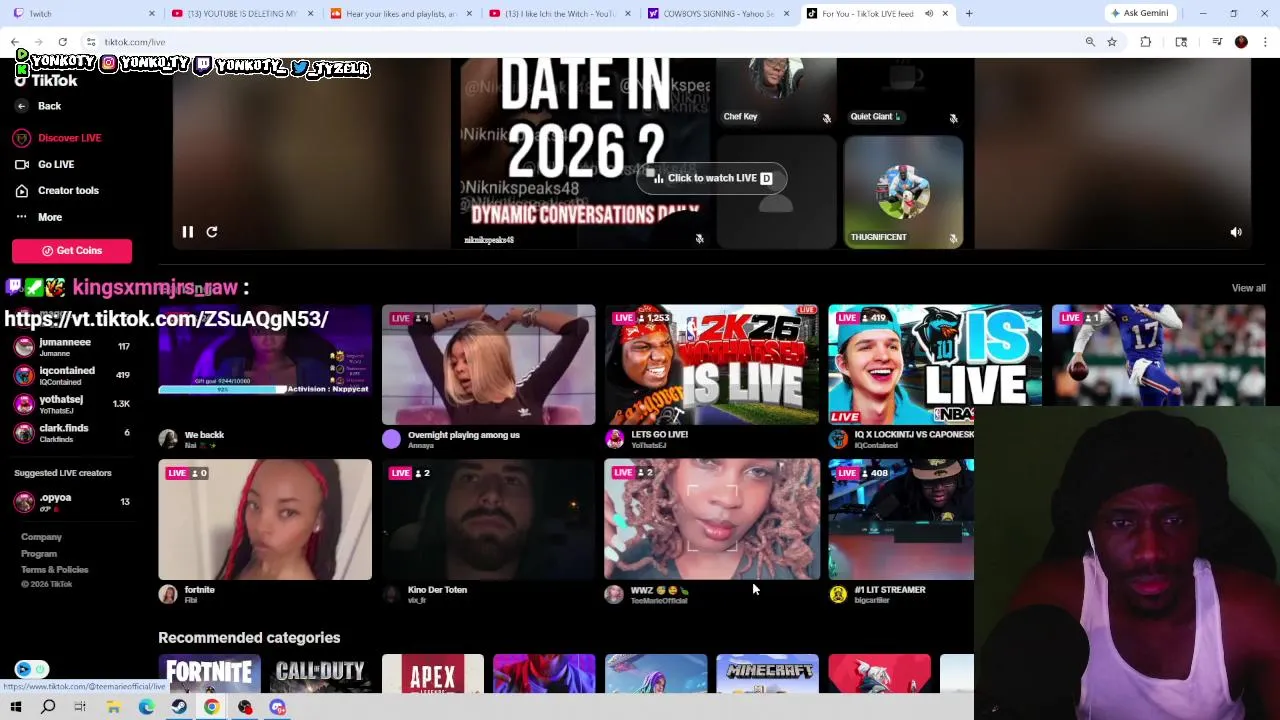Image resolution: width=1280 pixels, height=720 pixels.
Task: Select the Apex Legends category tile
Action: (x=432, y=673)
